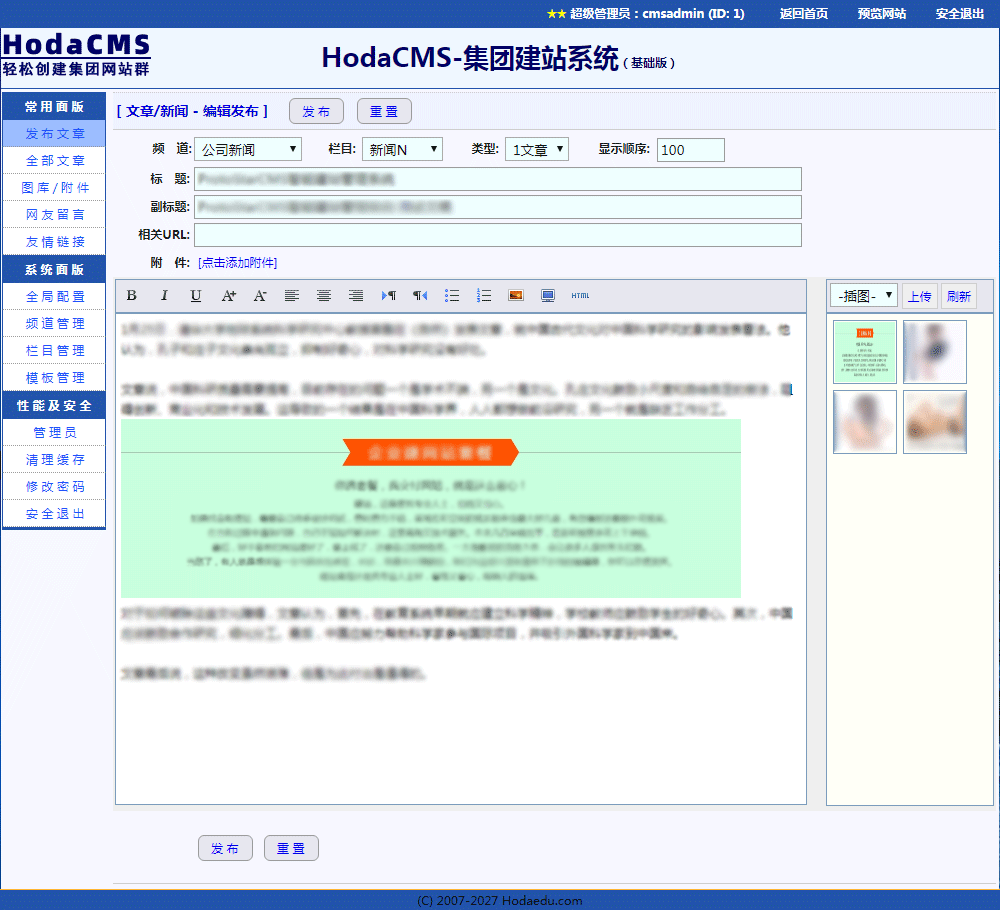Open 全局配置 in the sidebar
The width and height of the screenshot is (1000, 910).
pyautogui.click(x=55, y=297)
